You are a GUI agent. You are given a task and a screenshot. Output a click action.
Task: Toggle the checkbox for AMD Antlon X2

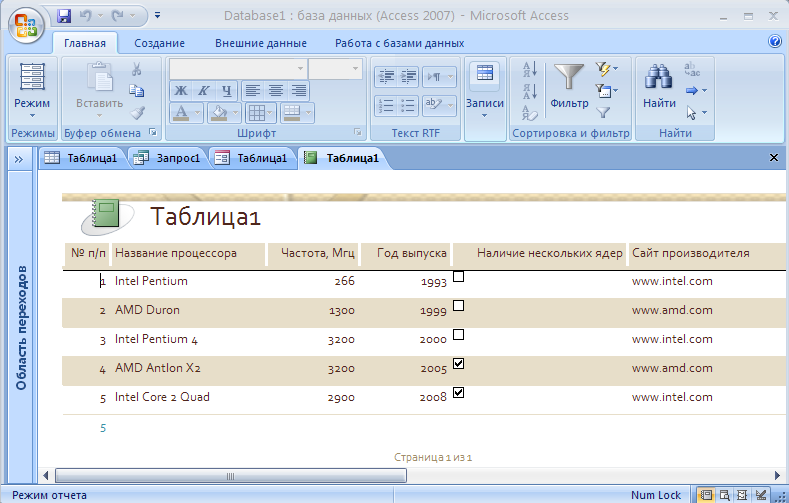click(x=458, y=364)
